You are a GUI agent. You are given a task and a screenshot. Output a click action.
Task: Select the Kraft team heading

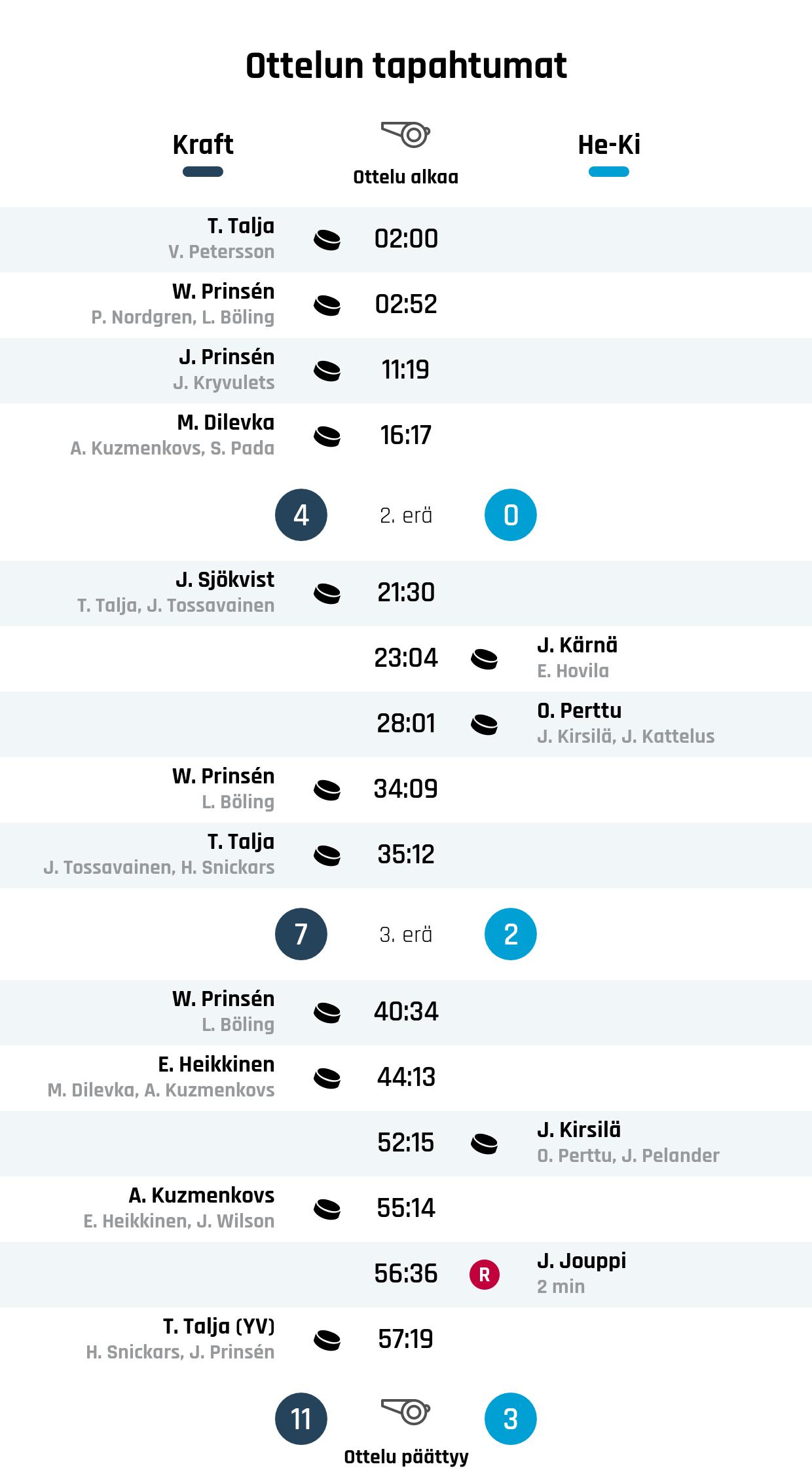(203, 145)
